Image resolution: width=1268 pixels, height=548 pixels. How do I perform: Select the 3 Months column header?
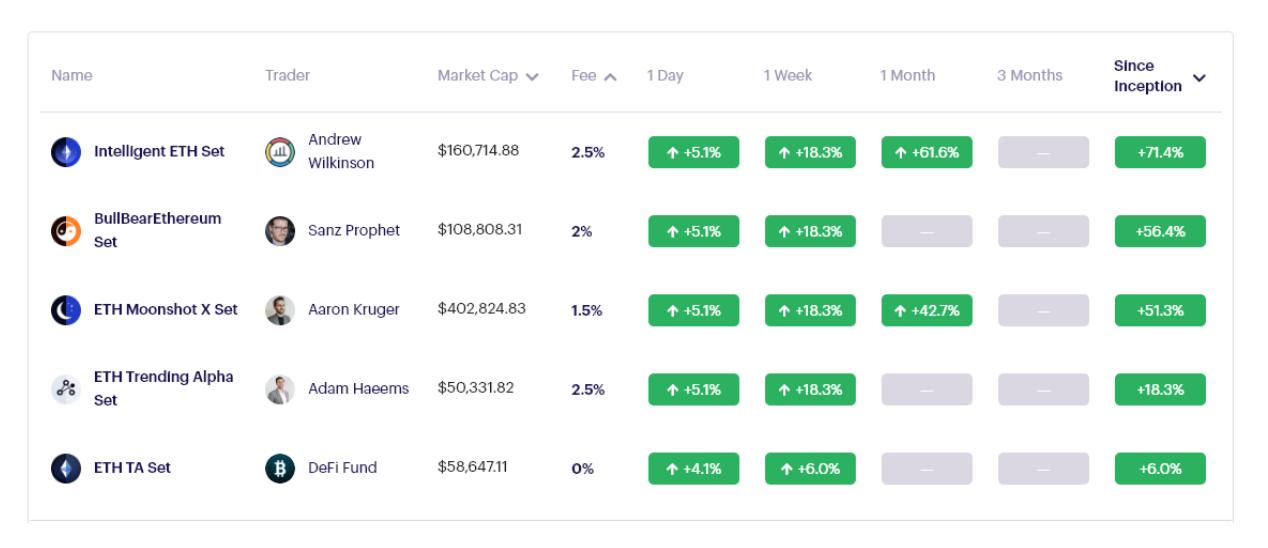point(1029,76)
